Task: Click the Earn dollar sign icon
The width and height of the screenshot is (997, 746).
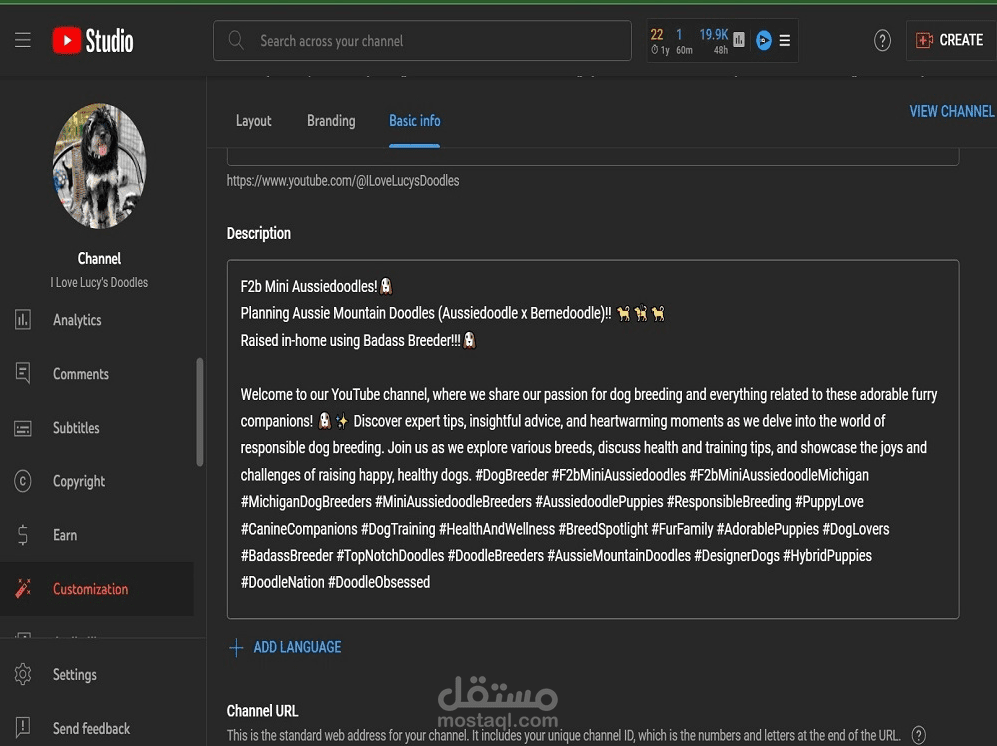Action: (x=23, y=535)
